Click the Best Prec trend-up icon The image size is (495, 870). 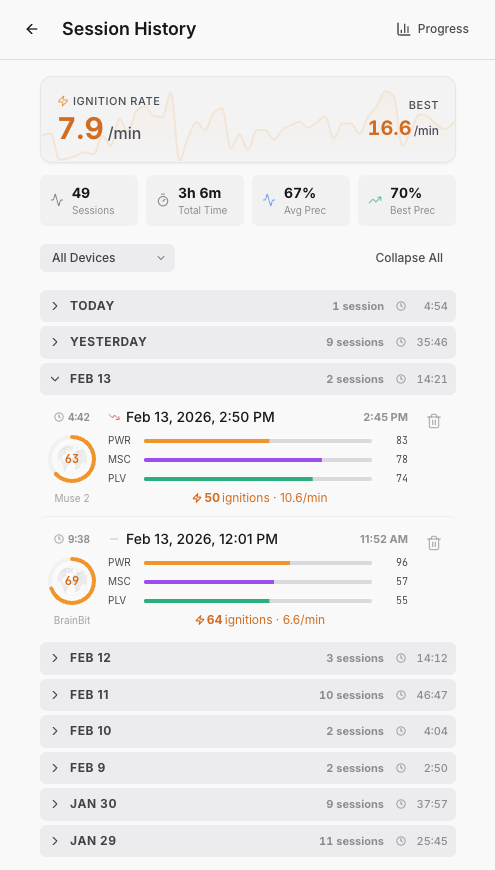tap(375, 200)
